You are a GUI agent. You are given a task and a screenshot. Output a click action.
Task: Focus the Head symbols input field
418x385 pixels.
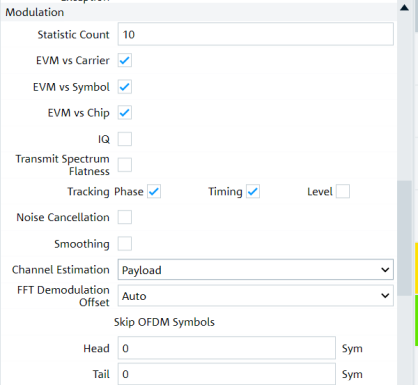point(227,348)
